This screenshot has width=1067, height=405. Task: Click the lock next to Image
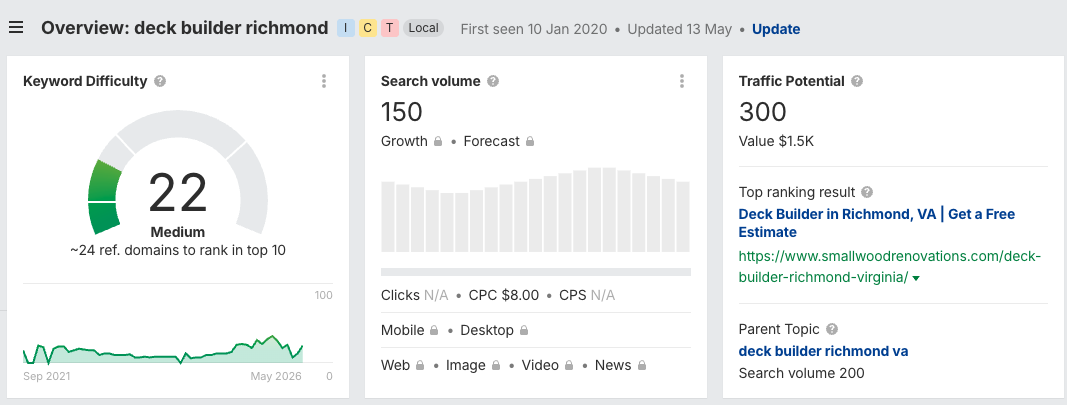(x=496, y=366)
